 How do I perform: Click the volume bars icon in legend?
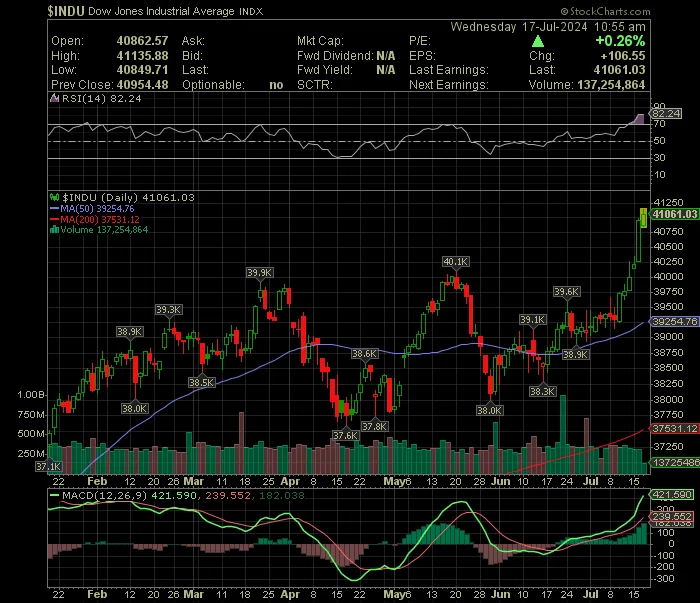click(54, 230)
